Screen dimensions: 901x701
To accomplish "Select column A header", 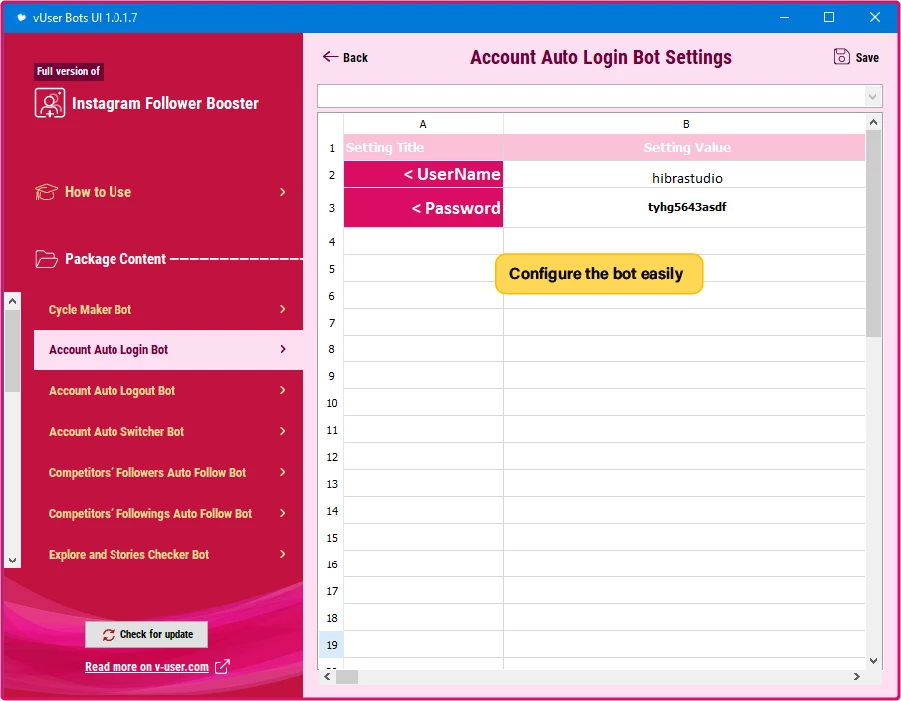I will point(423,124).
